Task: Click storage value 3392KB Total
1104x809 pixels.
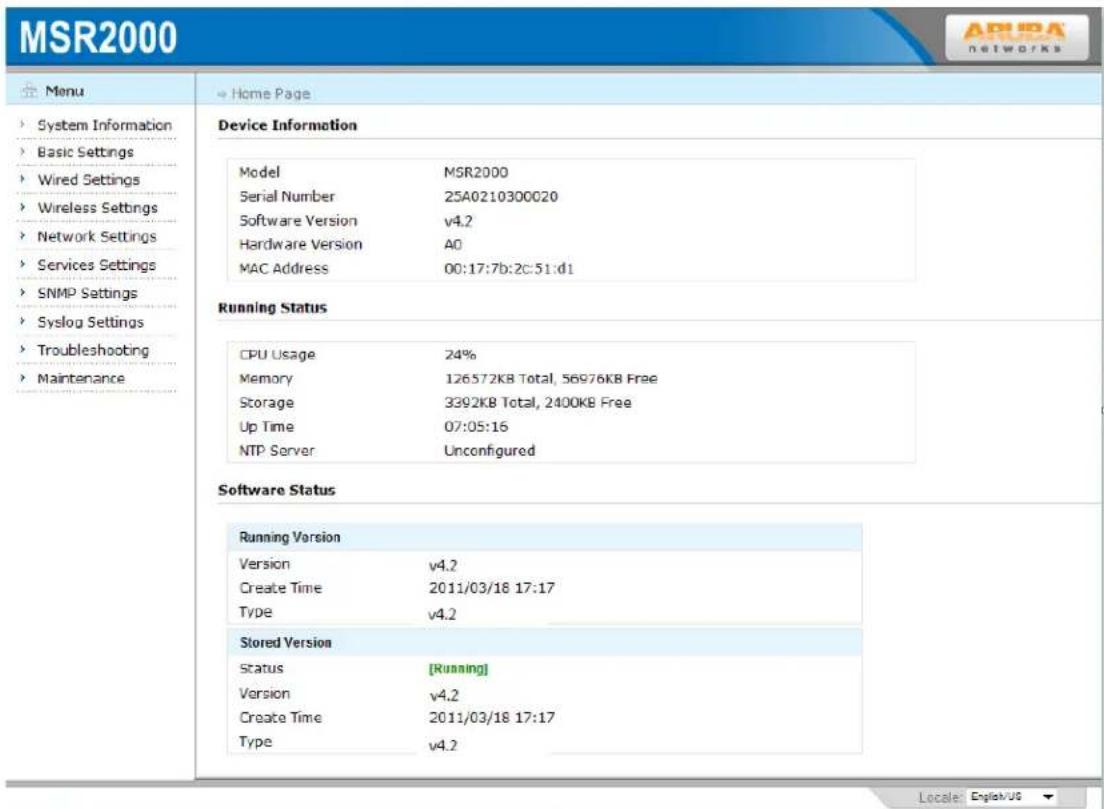Action: [x=491, y=403]
